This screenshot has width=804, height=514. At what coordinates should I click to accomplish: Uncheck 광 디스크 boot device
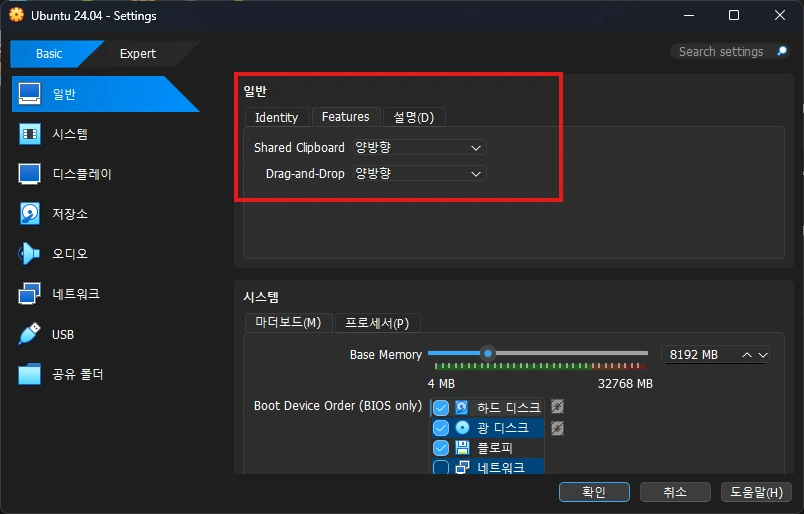(441, 428)
